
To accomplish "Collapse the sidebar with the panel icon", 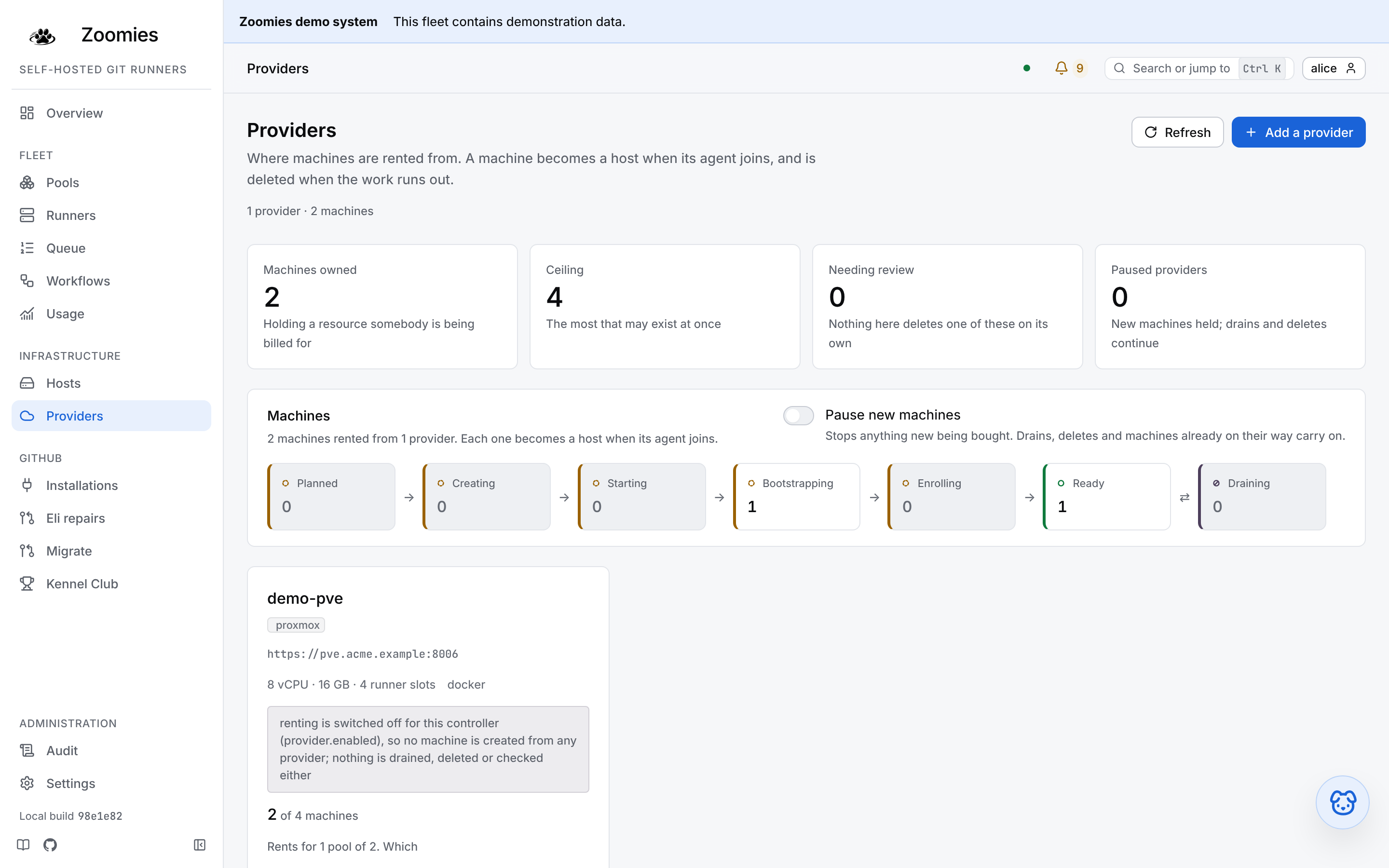I will (x=200, y=844).
